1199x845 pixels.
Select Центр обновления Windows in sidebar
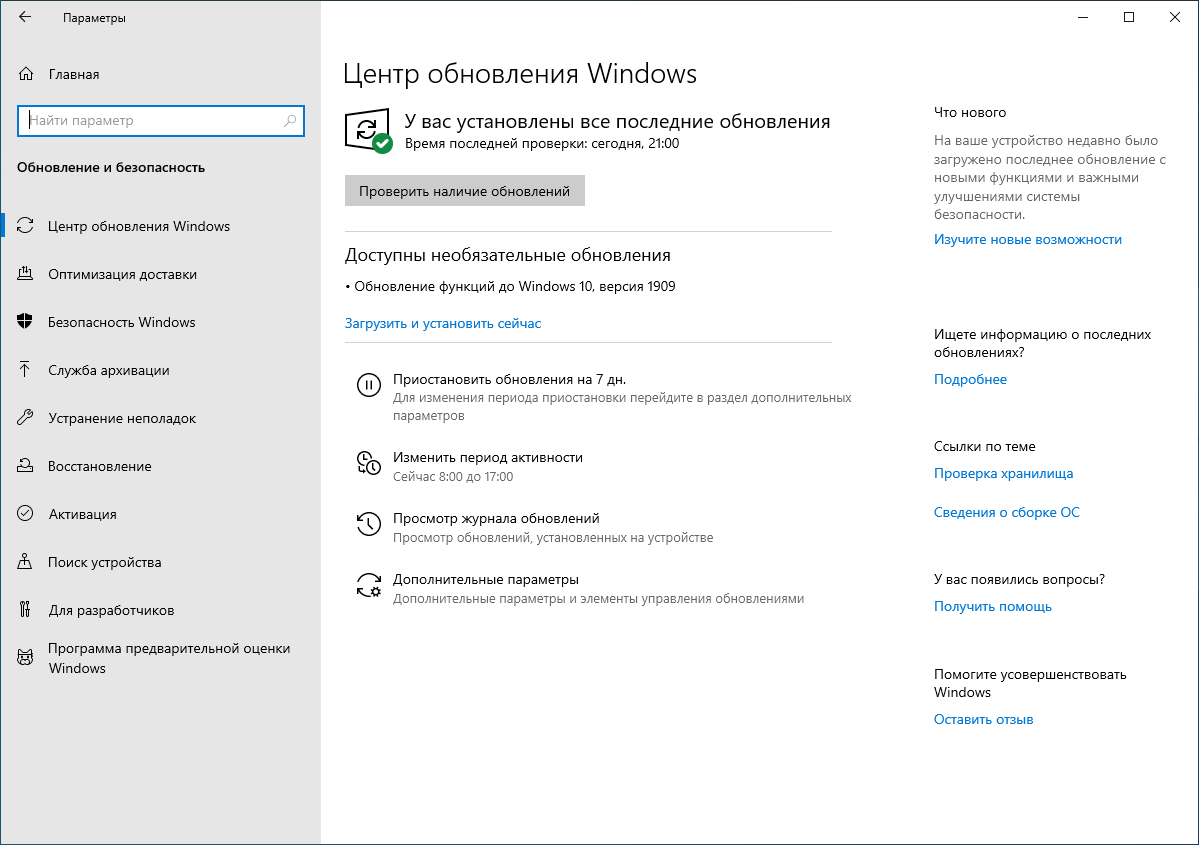(136, 226)
